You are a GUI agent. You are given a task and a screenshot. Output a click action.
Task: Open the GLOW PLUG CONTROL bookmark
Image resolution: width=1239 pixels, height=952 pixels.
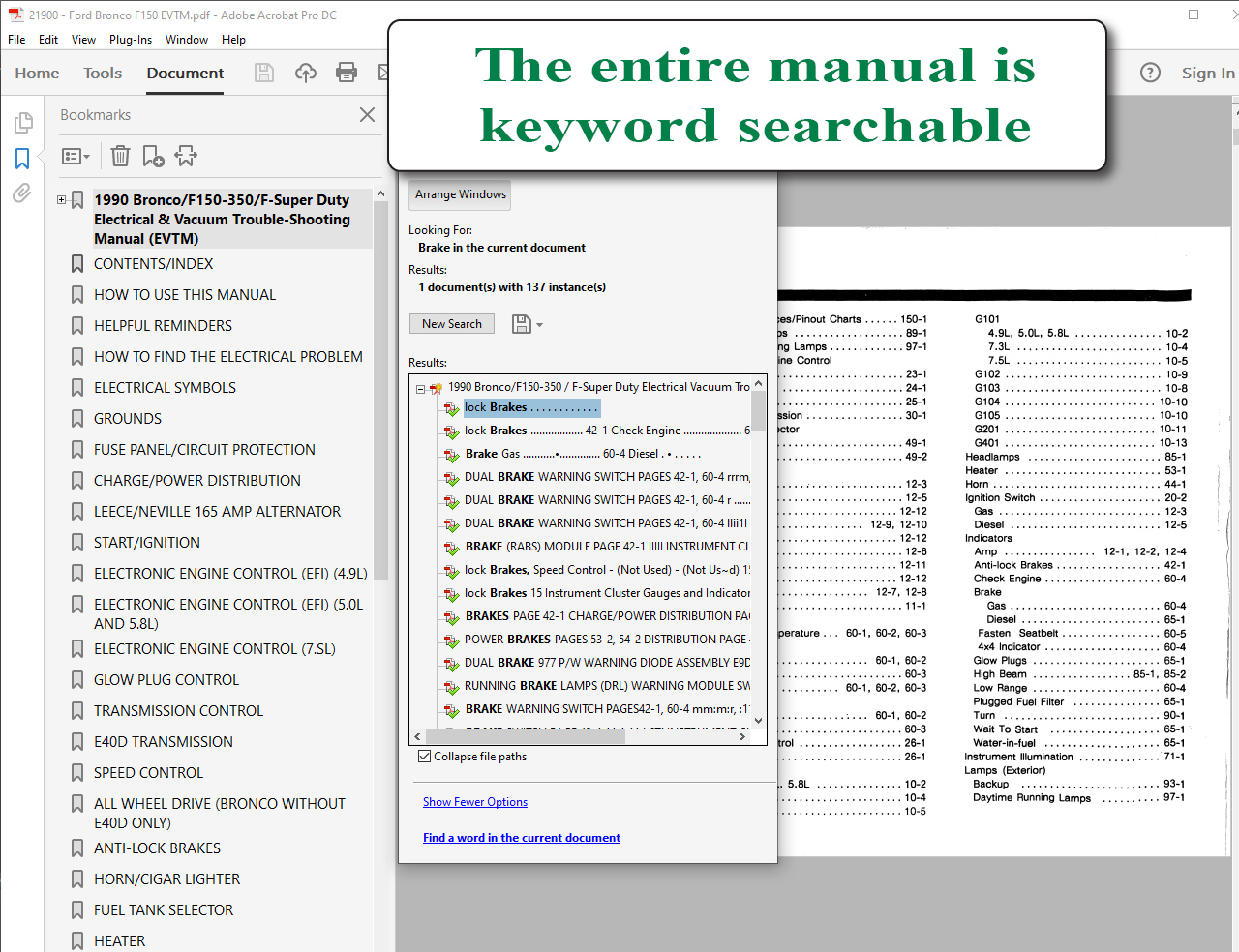pos(166,680)
